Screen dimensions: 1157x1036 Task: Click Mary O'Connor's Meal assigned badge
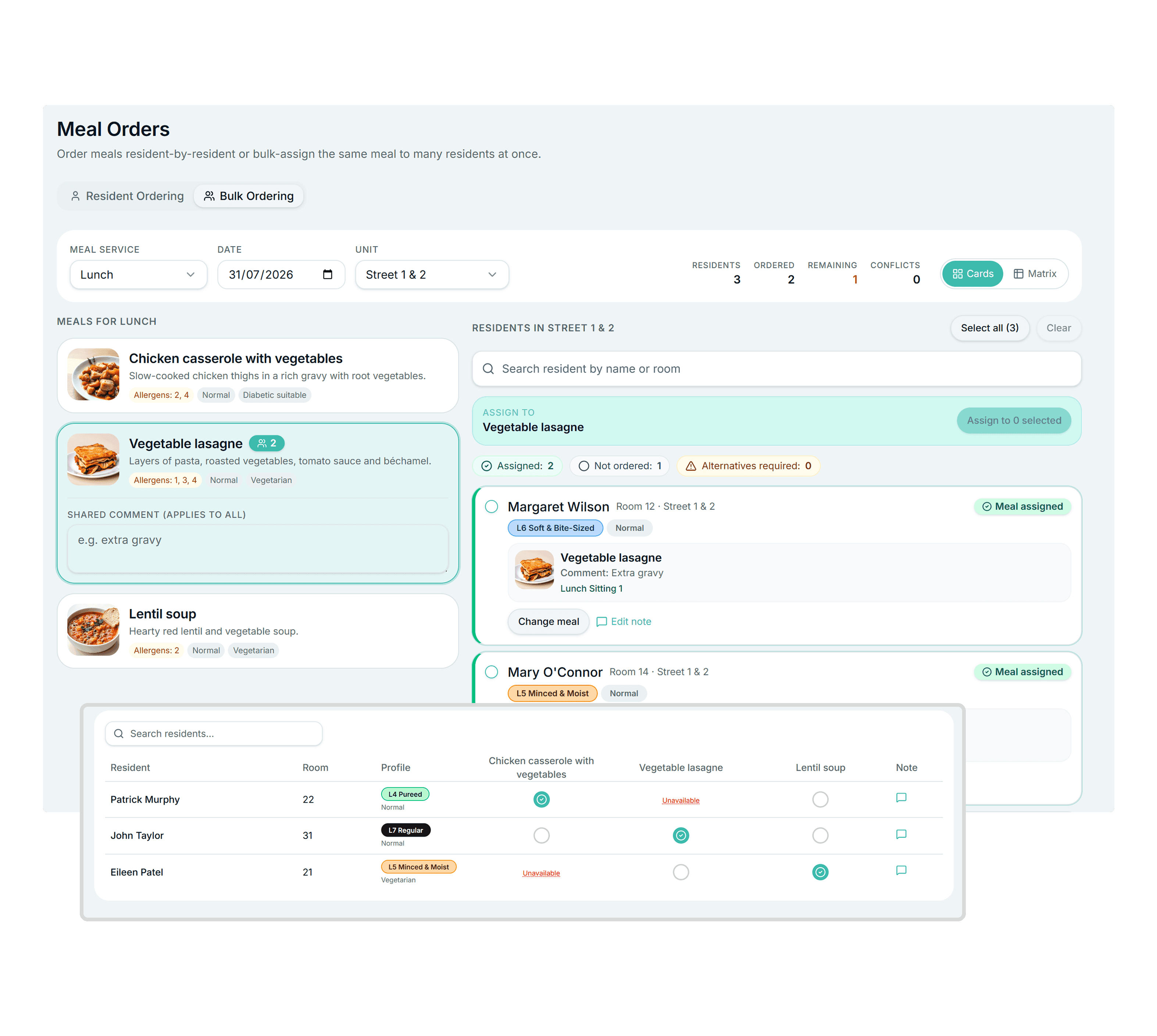point(1023,672)
